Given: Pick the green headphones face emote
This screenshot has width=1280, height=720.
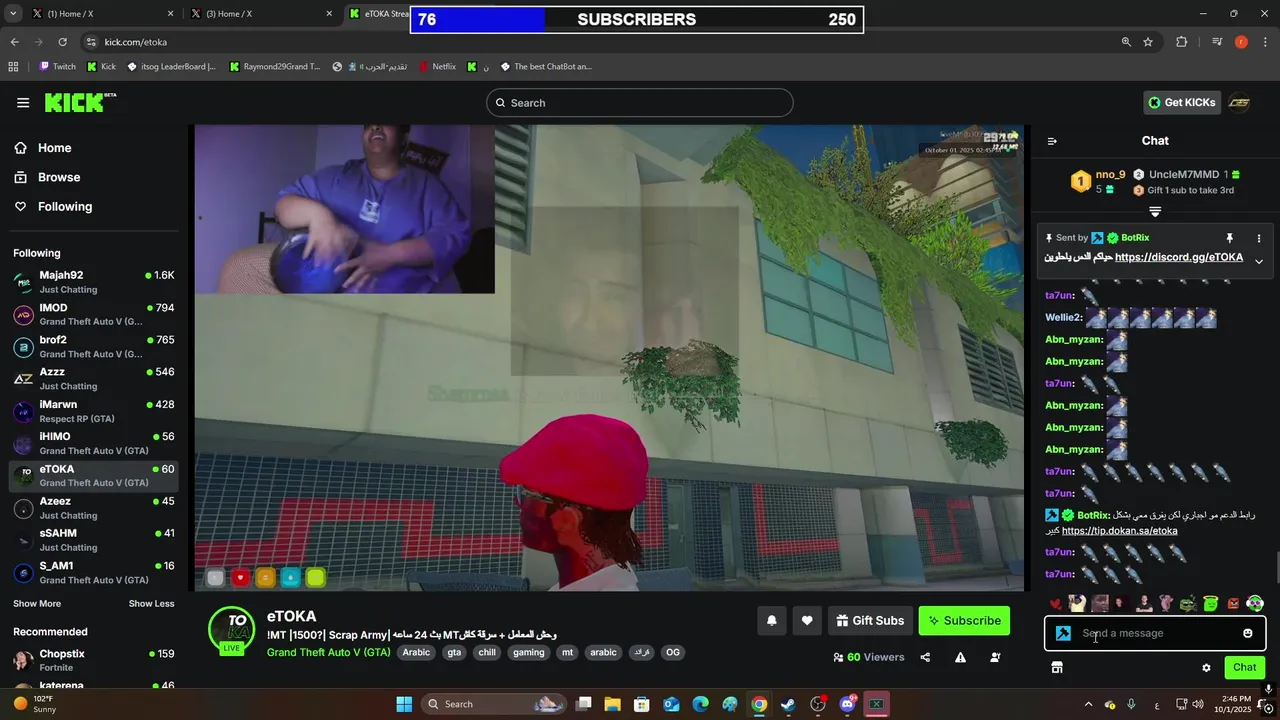Looking at the screenshot, I should [x=1254, y=603].
